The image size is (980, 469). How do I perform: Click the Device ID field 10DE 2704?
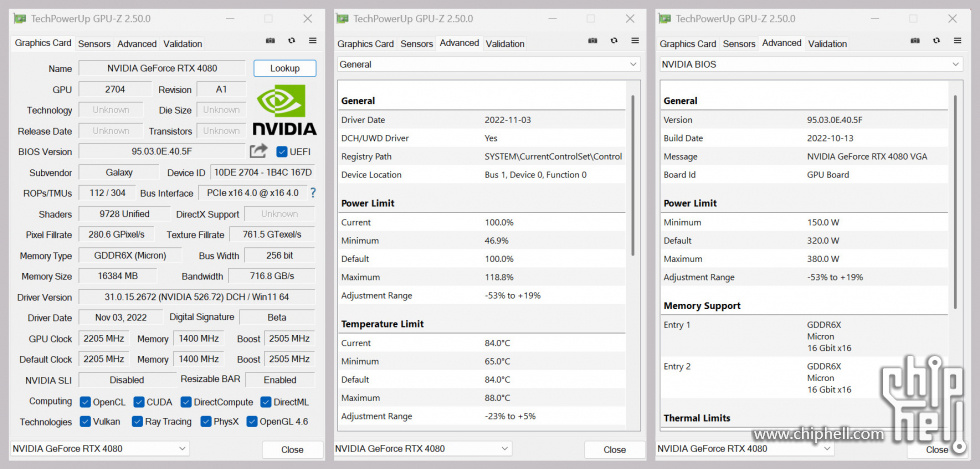click(262, 172)
